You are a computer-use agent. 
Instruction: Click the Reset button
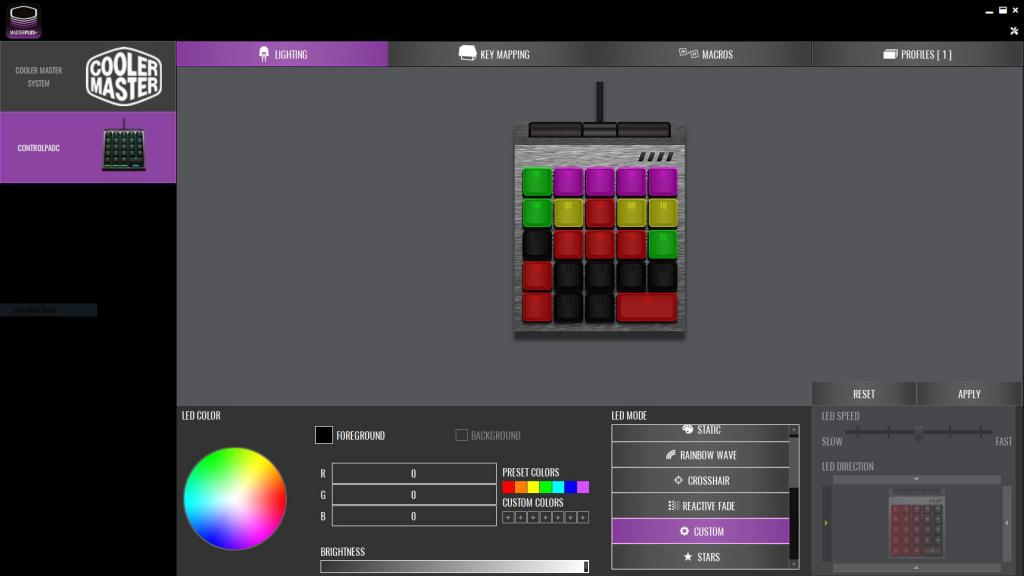pyautogui.click(x=863, y=393)
